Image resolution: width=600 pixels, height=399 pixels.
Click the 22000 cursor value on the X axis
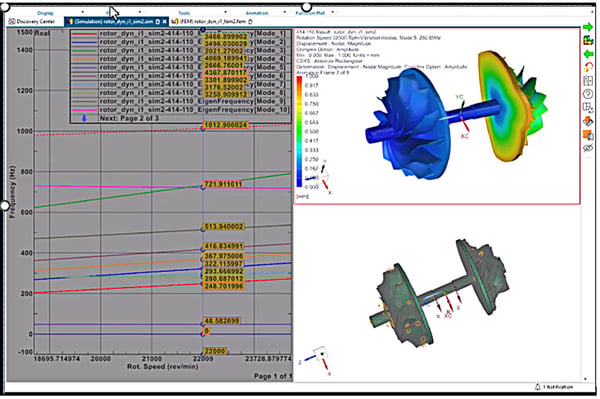coord(214,351)
